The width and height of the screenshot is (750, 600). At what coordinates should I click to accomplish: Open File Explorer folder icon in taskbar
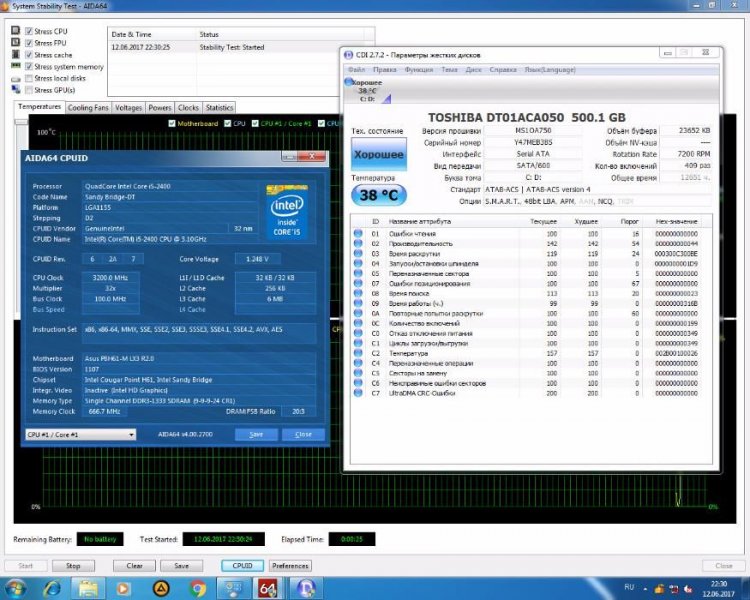[x=88, y=589]
